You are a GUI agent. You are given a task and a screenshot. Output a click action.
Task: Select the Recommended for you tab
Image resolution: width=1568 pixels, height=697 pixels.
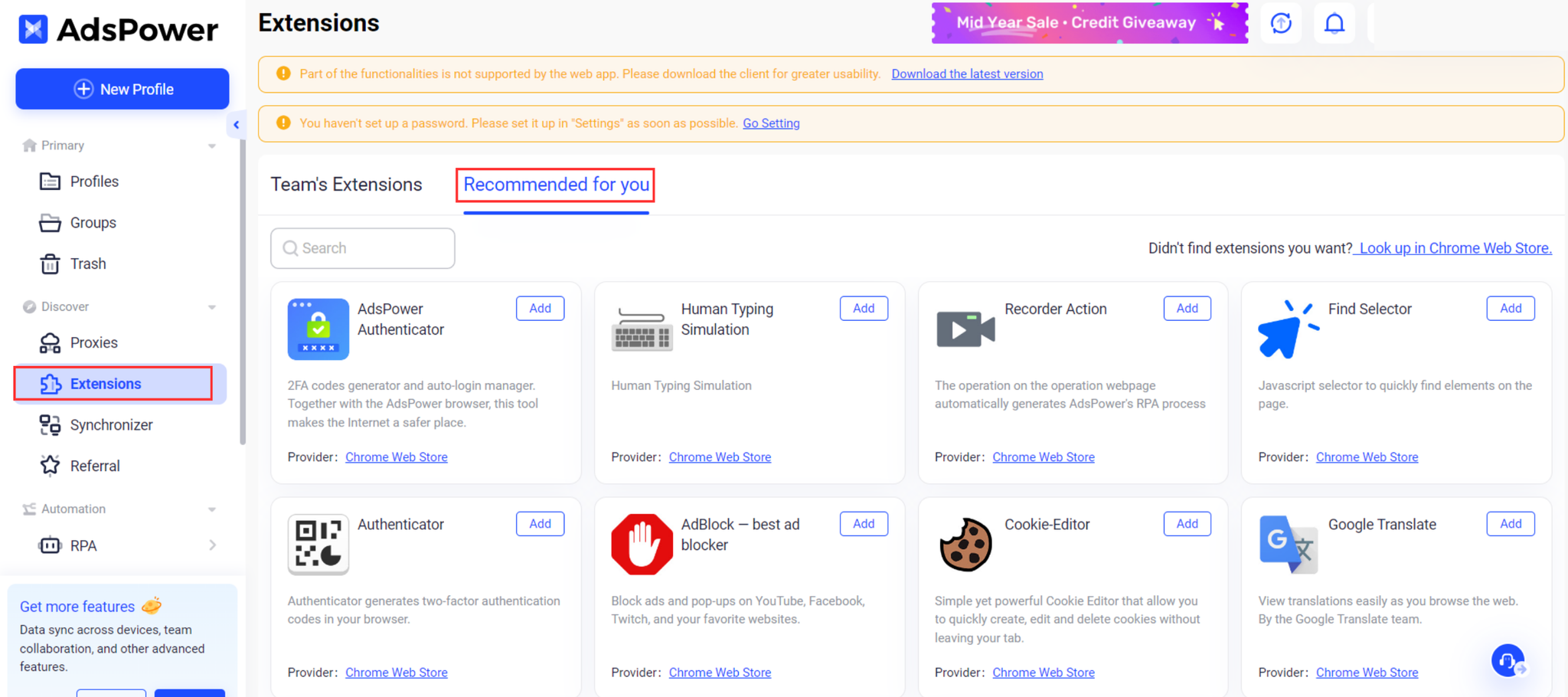point(557,185)
